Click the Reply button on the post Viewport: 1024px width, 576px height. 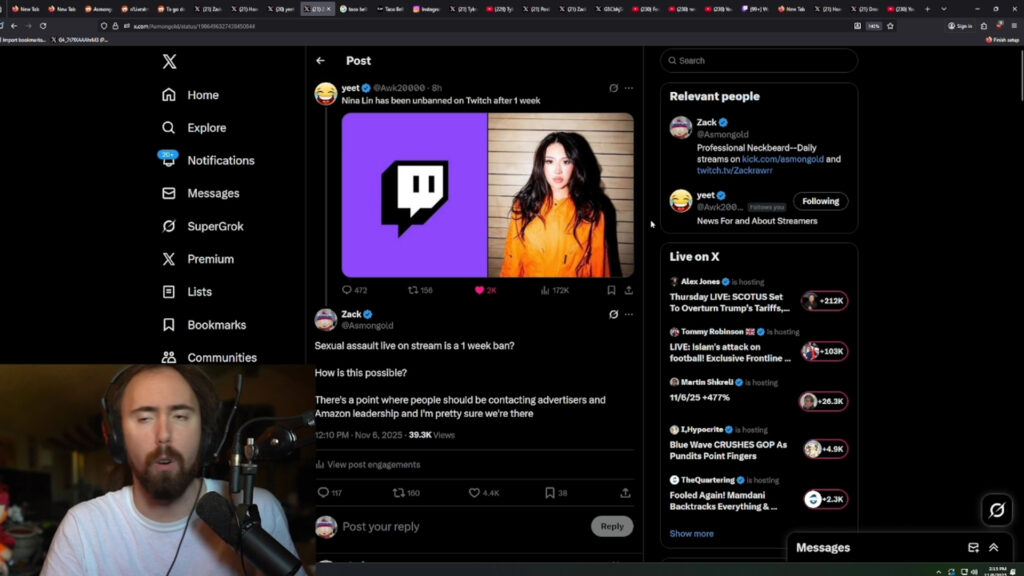pos(611,526)
